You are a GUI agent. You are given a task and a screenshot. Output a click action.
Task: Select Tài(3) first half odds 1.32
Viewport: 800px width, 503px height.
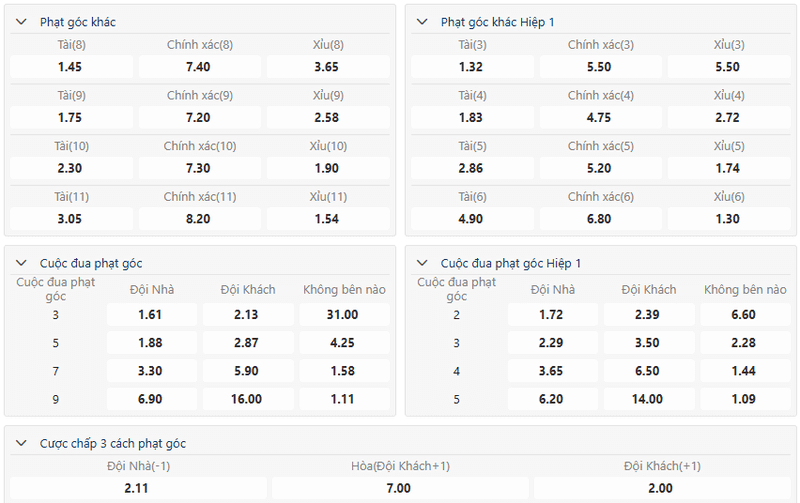[471, 67]
